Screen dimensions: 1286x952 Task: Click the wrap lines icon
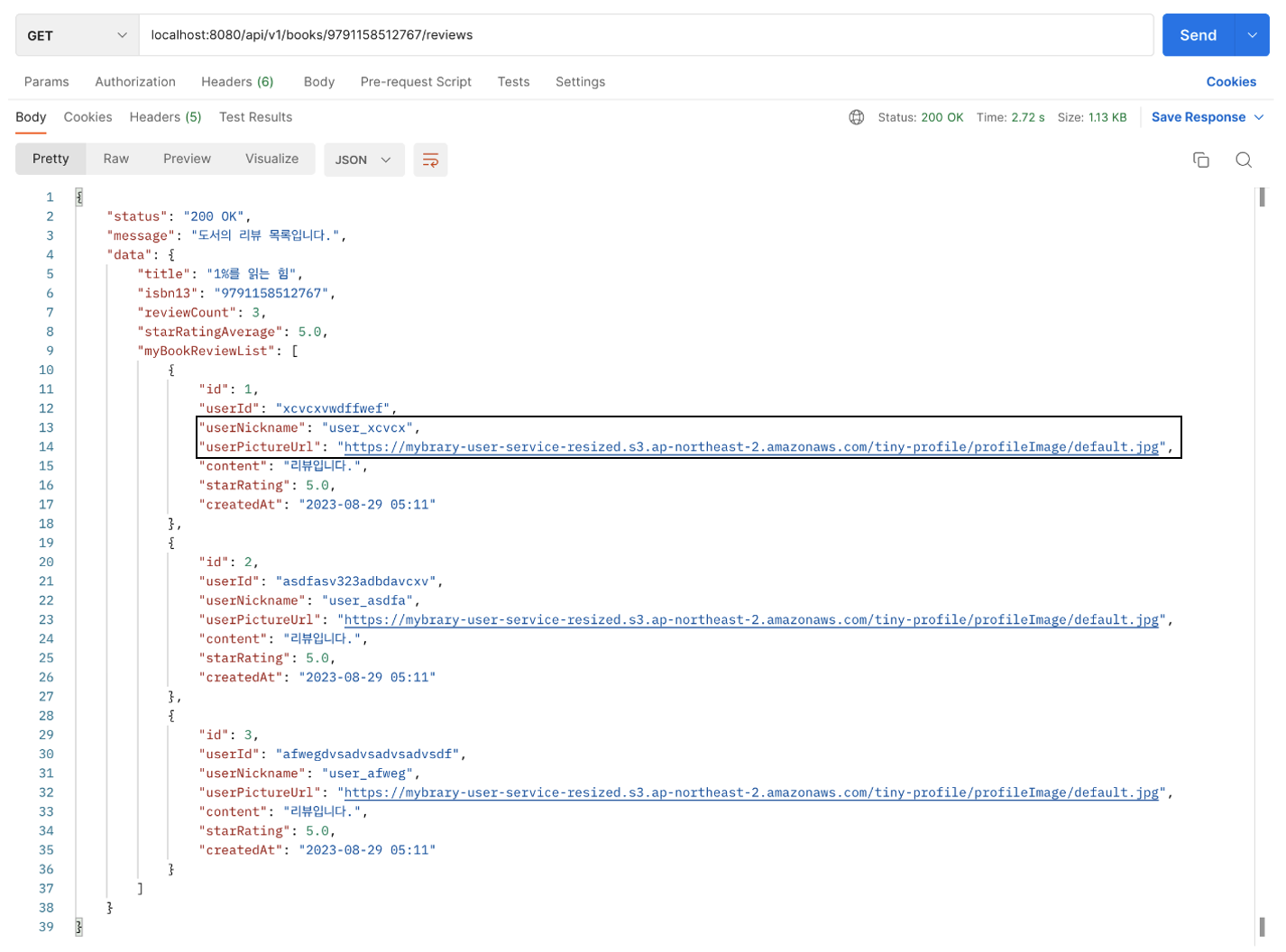[x=430, y=160]
